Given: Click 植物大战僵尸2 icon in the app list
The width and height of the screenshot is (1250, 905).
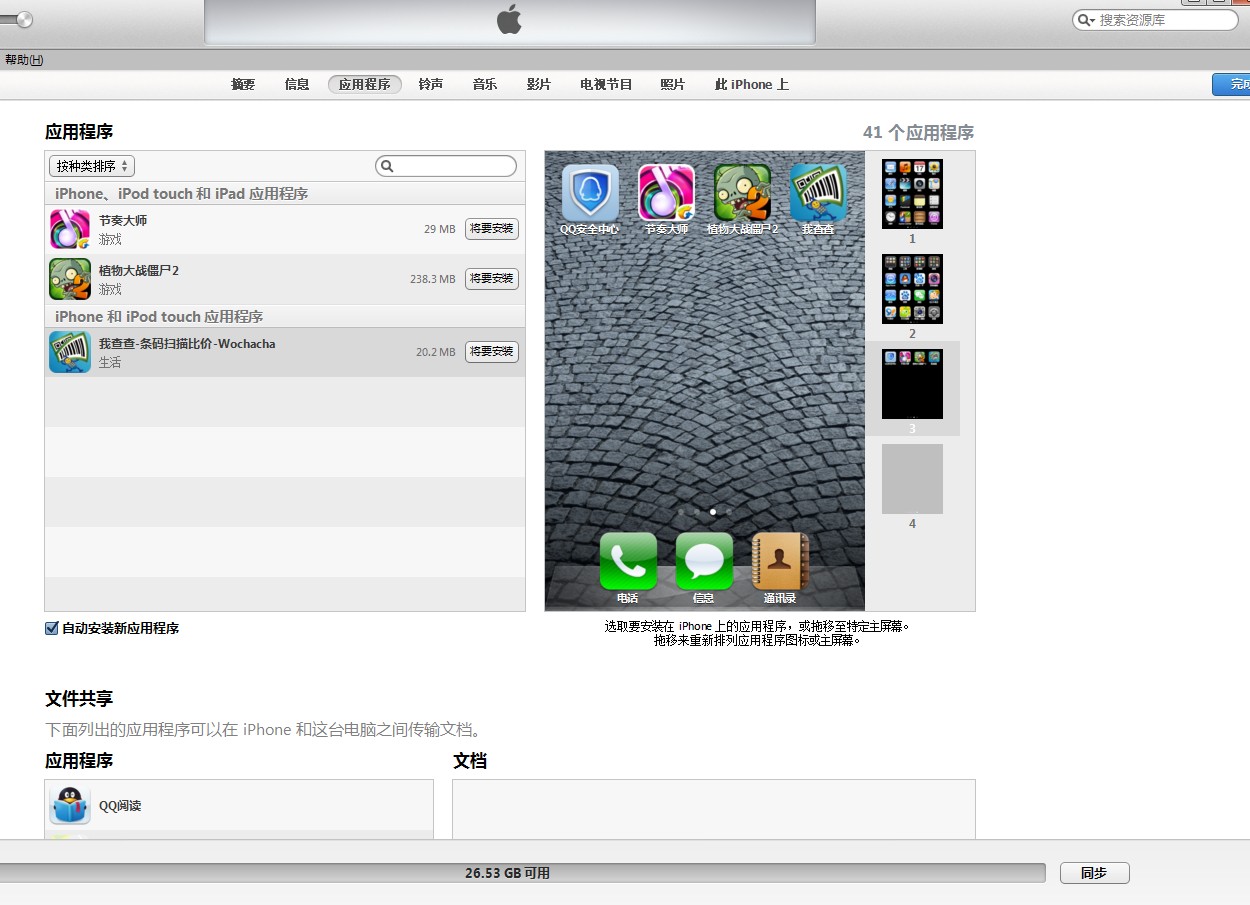Looking at the screenshot, I should [70, 279].
